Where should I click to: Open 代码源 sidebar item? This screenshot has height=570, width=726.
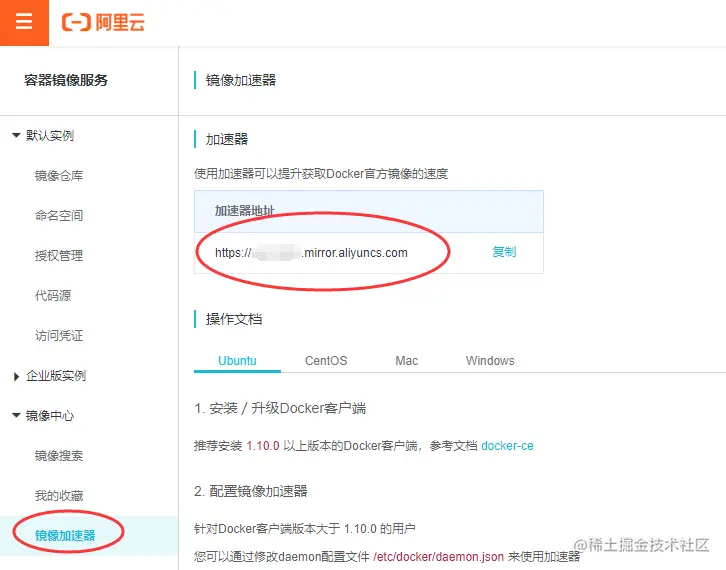(53, 295)
